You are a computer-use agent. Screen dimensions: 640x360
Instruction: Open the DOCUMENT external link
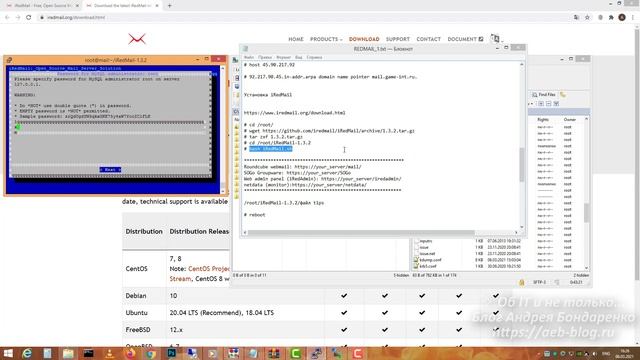[x=465, y=39]
